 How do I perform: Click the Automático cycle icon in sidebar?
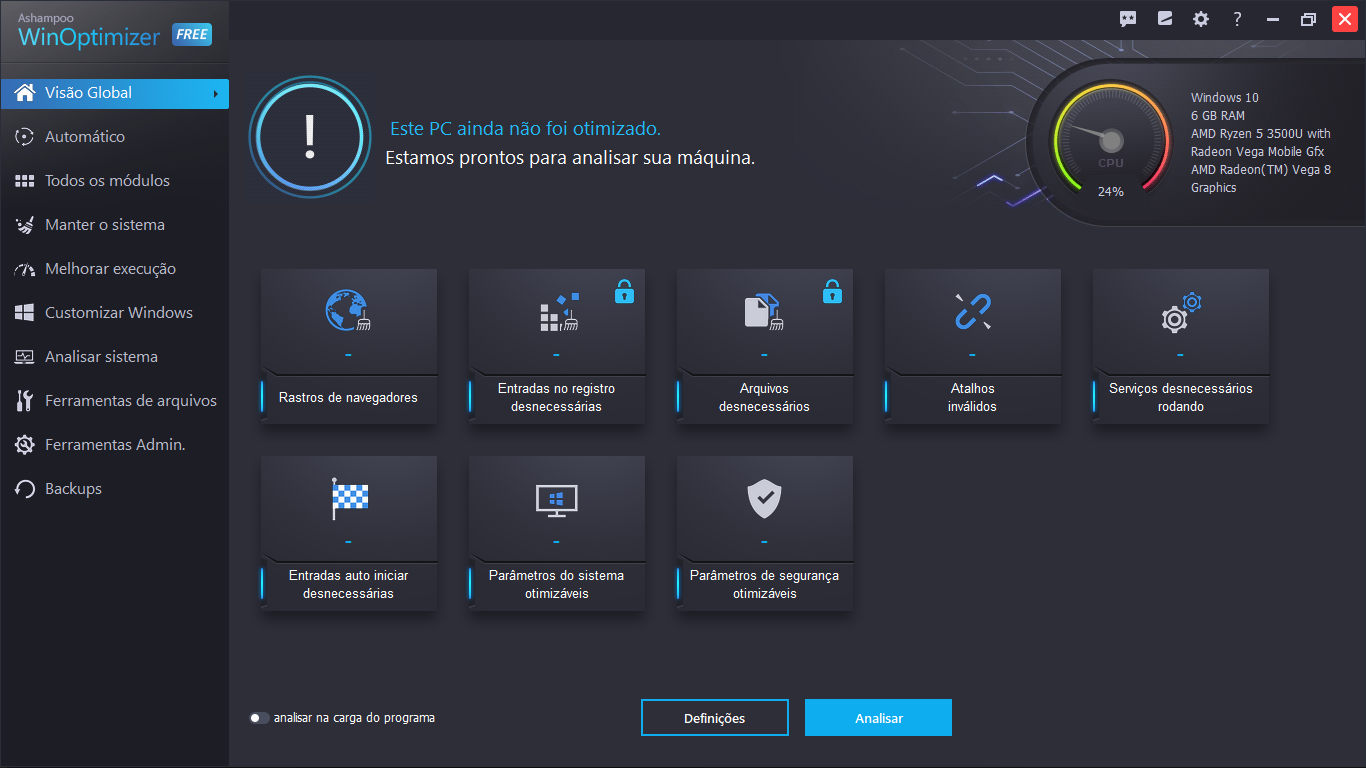[25, 137]
